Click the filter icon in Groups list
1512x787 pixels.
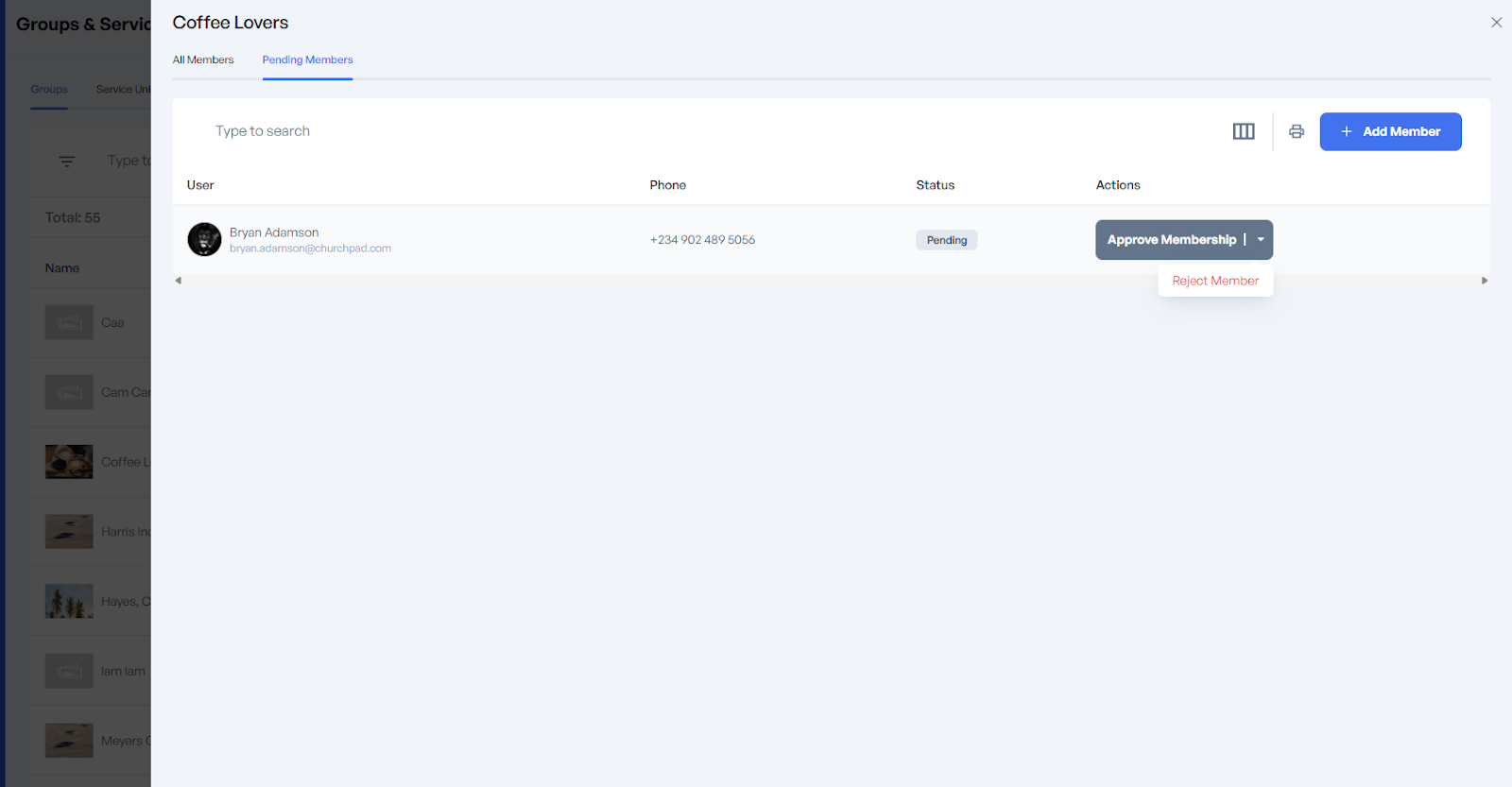click(x=67, y=162)
